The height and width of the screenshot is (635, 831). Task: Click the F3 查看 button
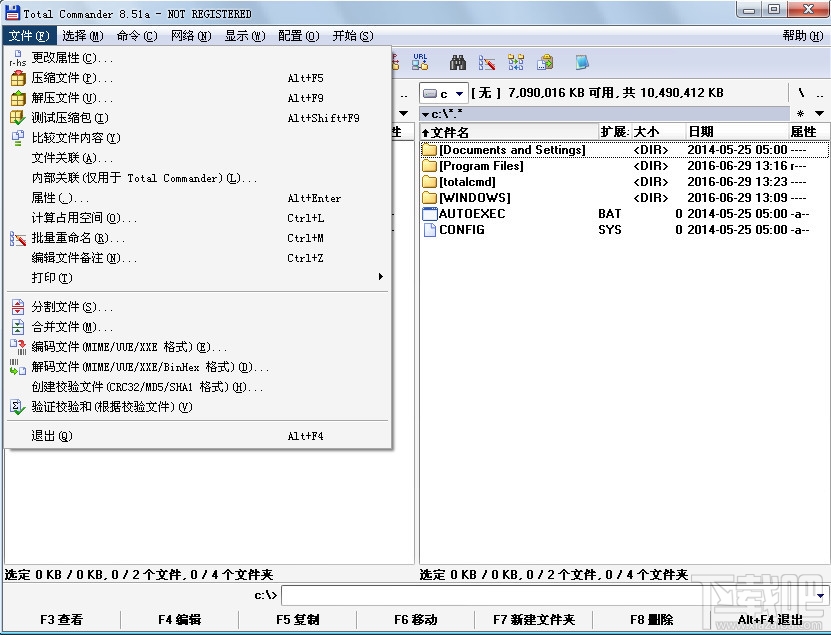click(61, 620)
